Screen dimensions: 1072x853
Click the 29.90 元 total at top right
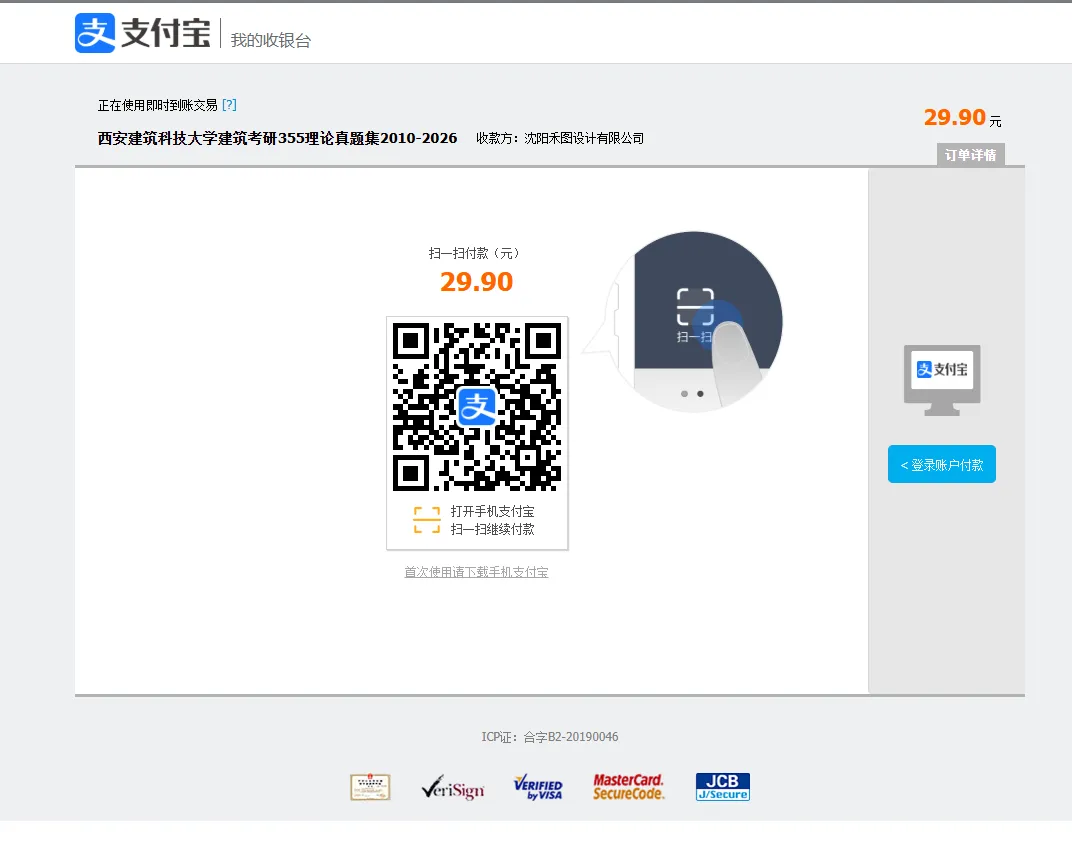coord(963,118)
